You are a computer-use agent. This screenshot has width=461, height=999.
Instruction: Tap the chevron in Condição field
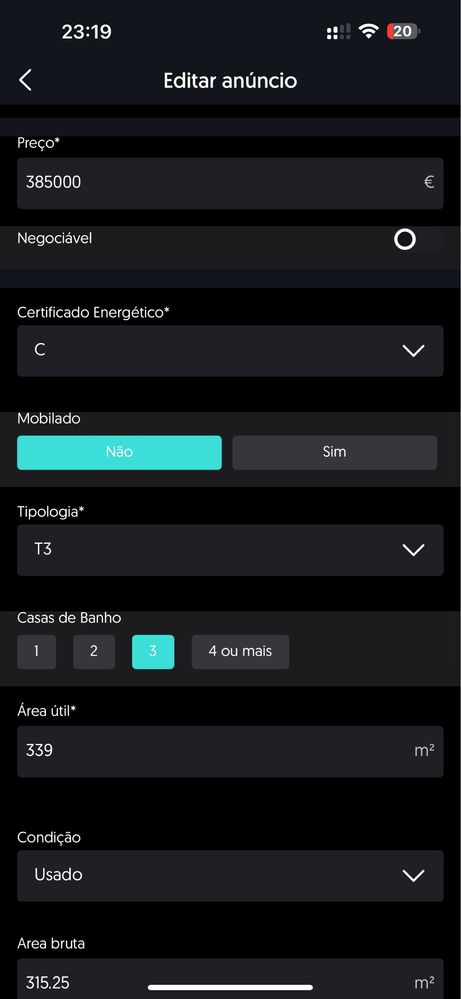click(414, 876)
